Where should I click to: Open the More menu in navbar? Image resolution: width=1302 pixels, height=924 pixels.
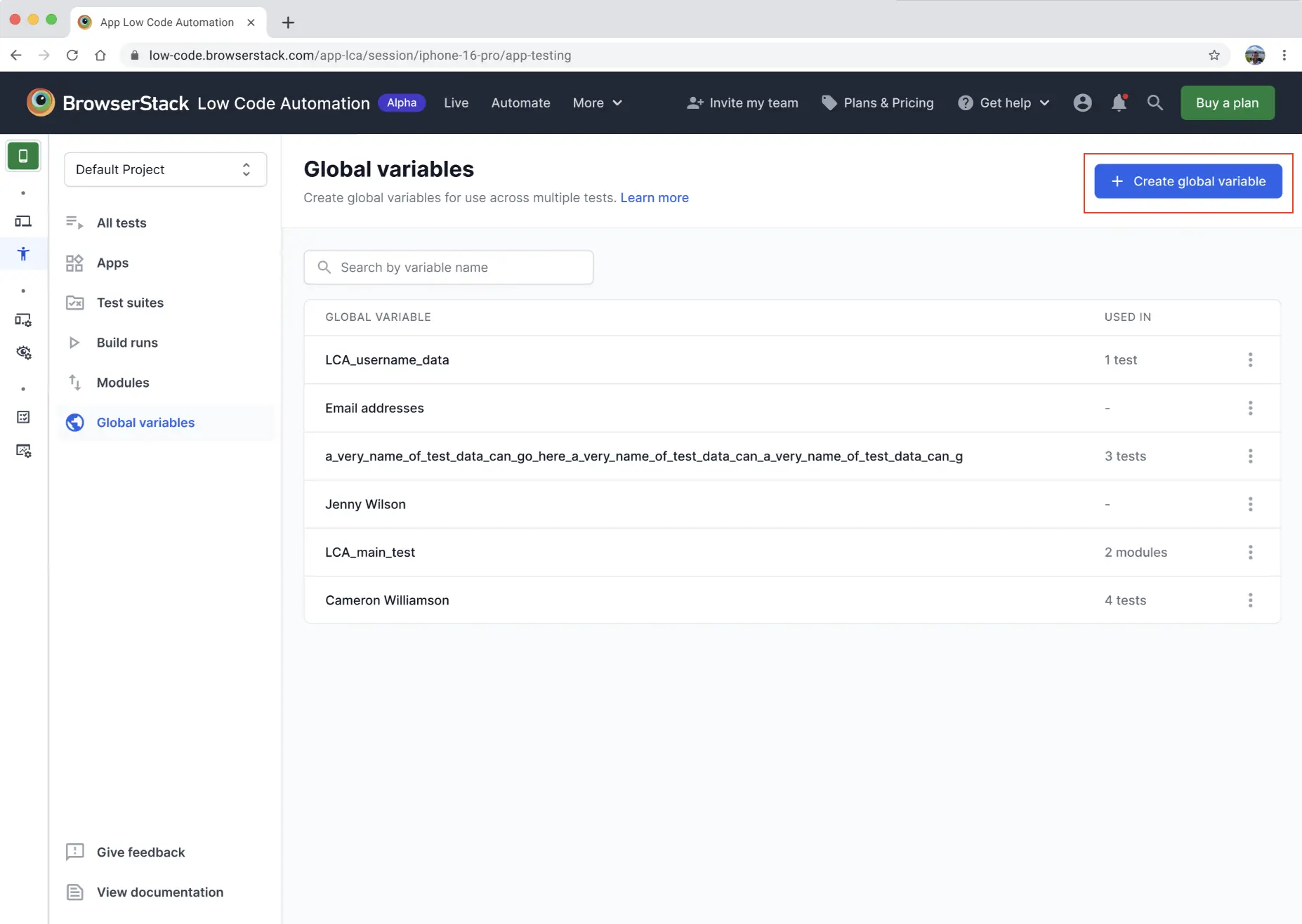596,103
